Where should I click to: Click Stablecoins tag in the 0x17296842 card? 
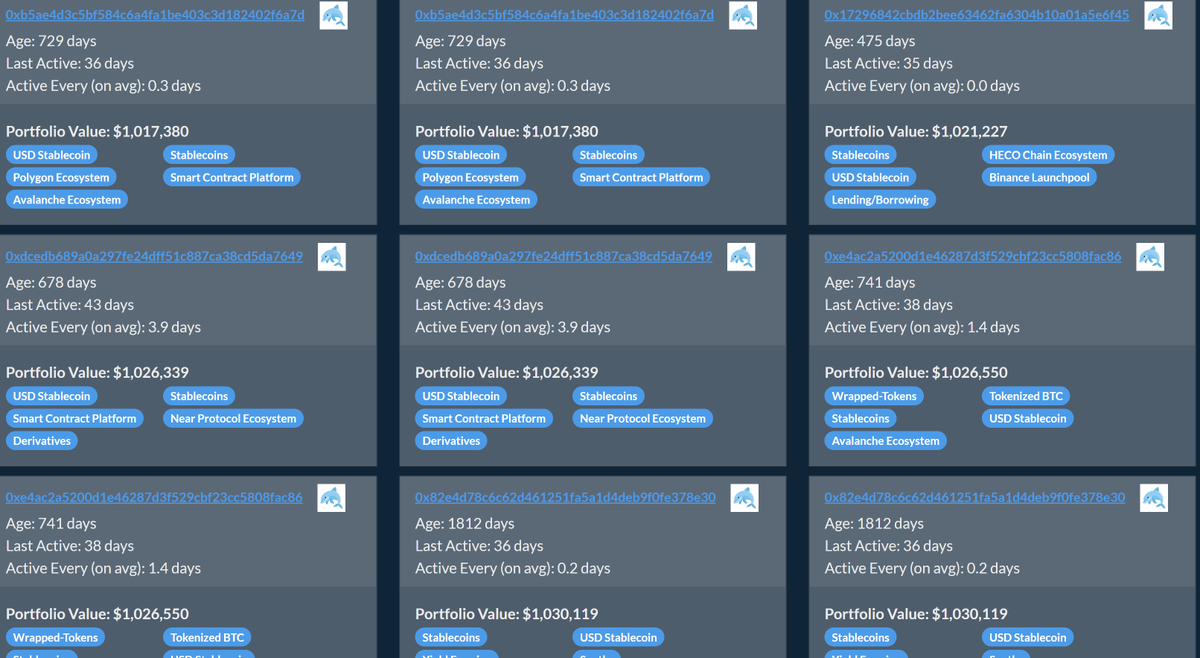tap(860, 155)
